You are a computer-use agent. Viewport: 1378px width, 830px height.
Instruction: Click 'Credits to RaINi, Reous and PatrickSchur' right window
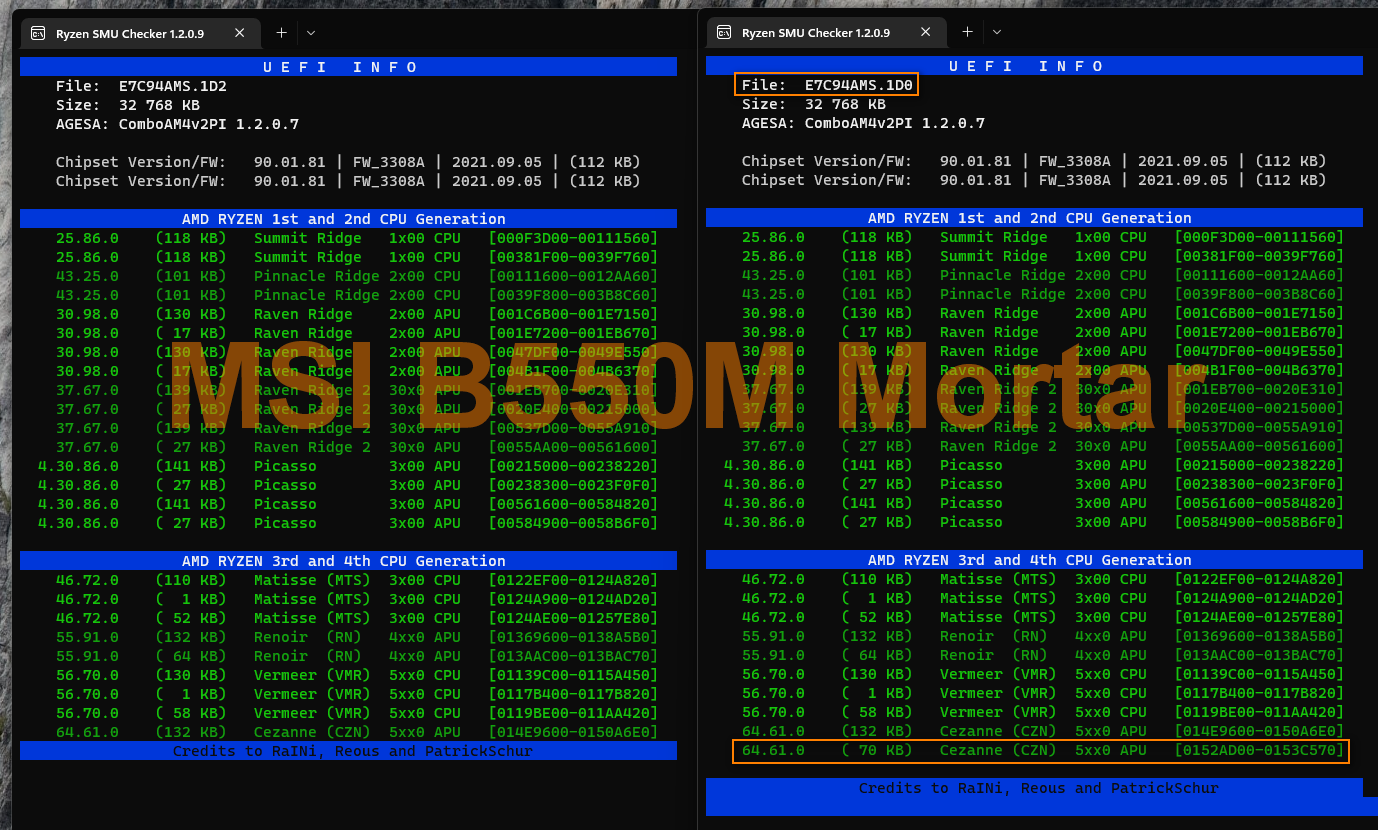[x=1039, y=788]
